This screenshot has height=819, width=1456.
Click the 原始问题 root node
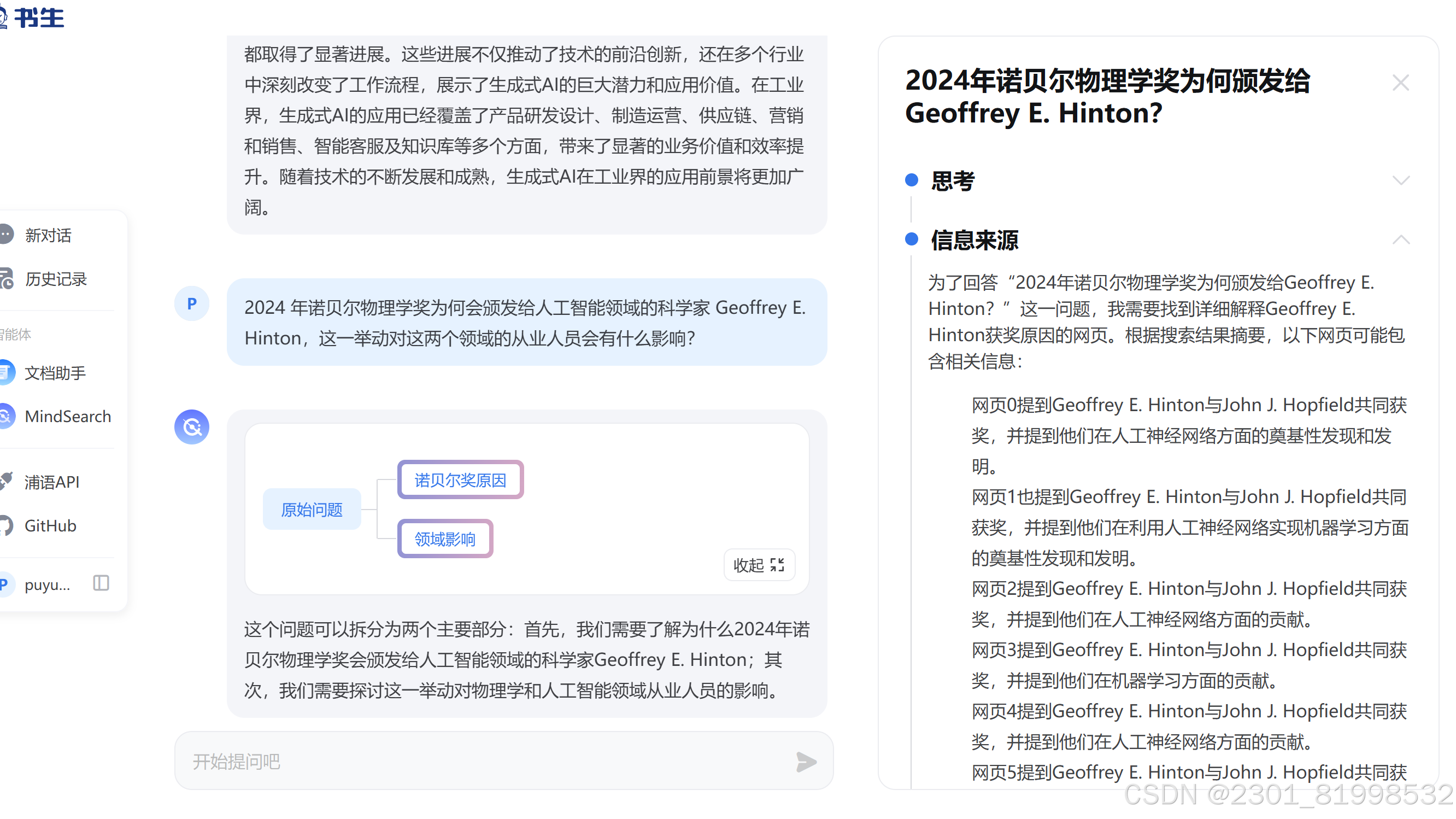[x=312, y=509]
